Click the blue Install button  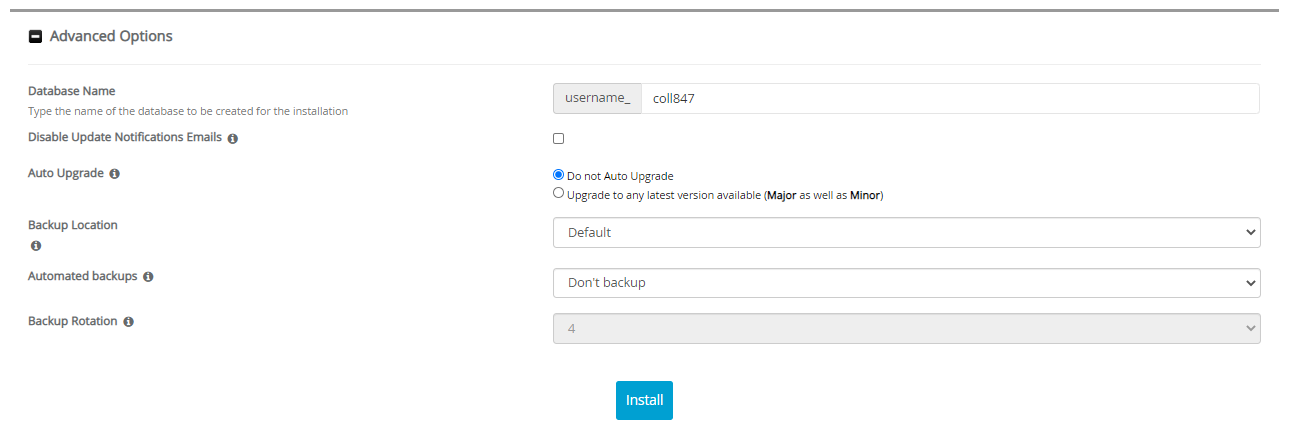click(644, 400)
